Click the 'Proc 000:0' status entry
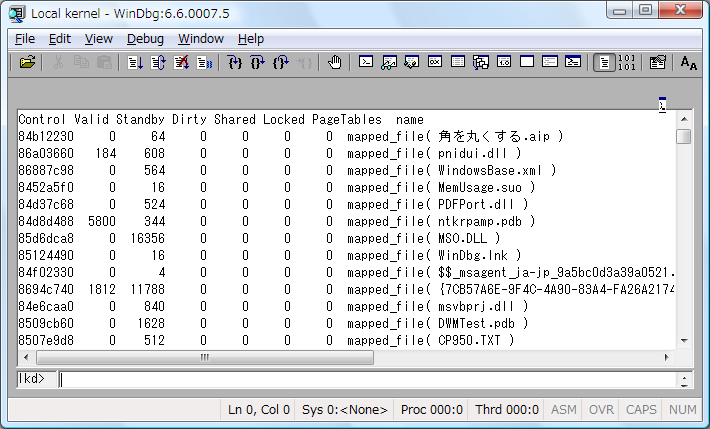This screenshot has height=429, width=710. pos(432,410)
